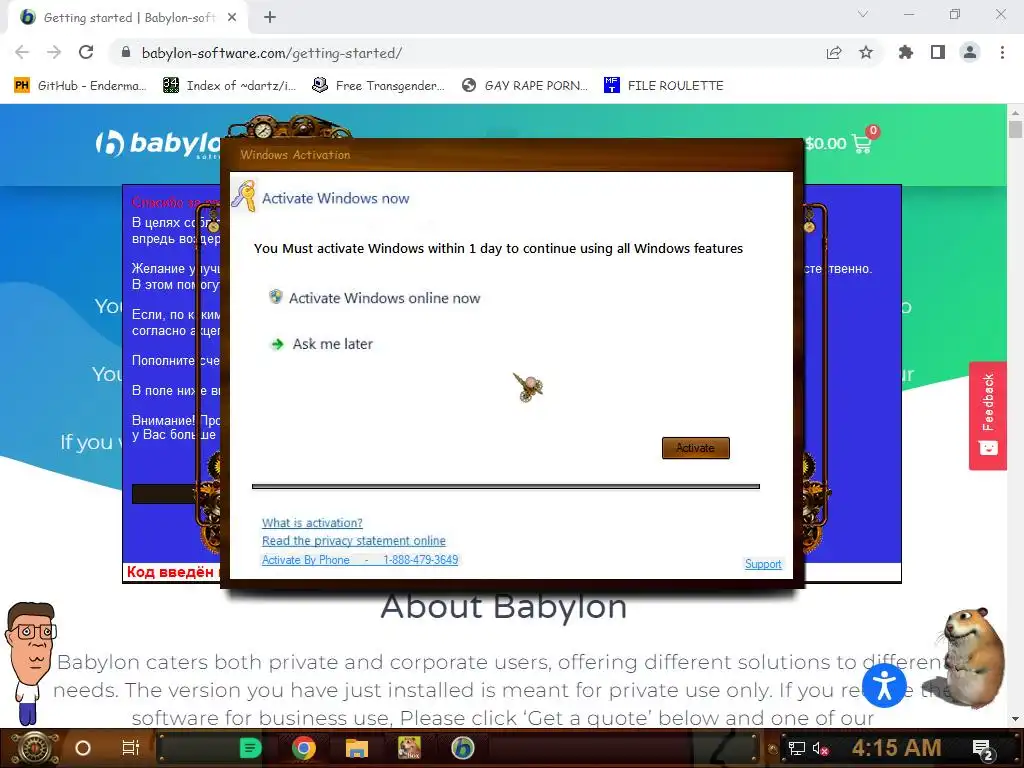The image size is (1024, 768).
Task: Open the steampunk Start button
Action: click(x=35, y=748)
